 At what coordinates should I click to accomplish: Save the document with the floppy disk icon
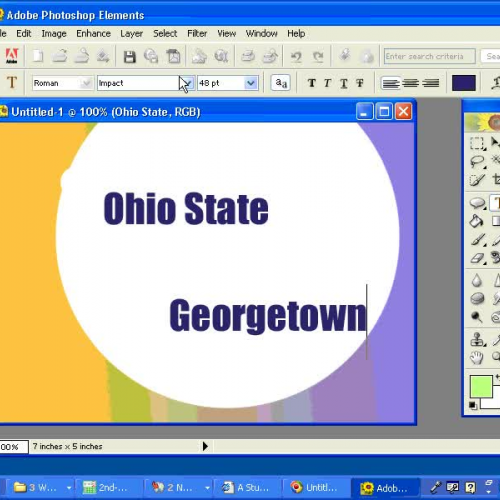[130, 57]
